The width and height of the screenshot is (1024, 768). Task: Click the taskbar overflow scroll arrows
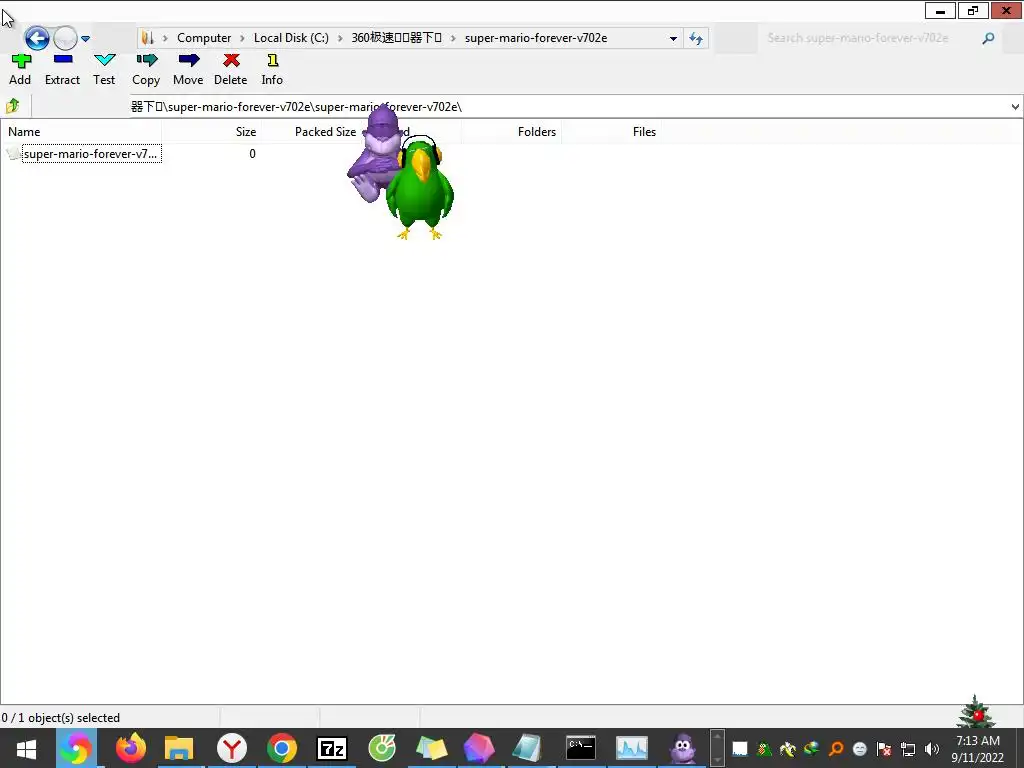[717, 748]
